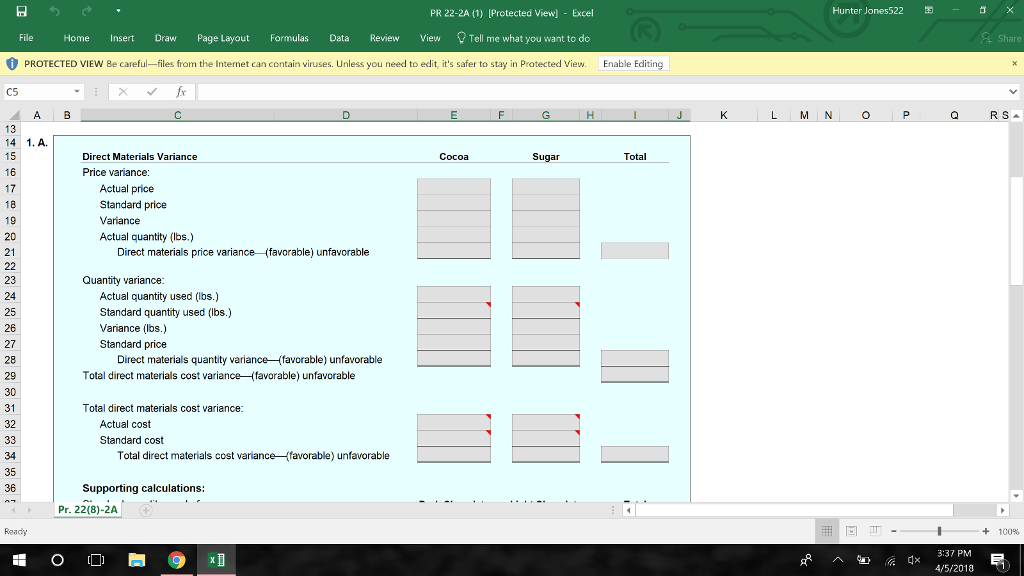Click Total cell in row 34

635,455
